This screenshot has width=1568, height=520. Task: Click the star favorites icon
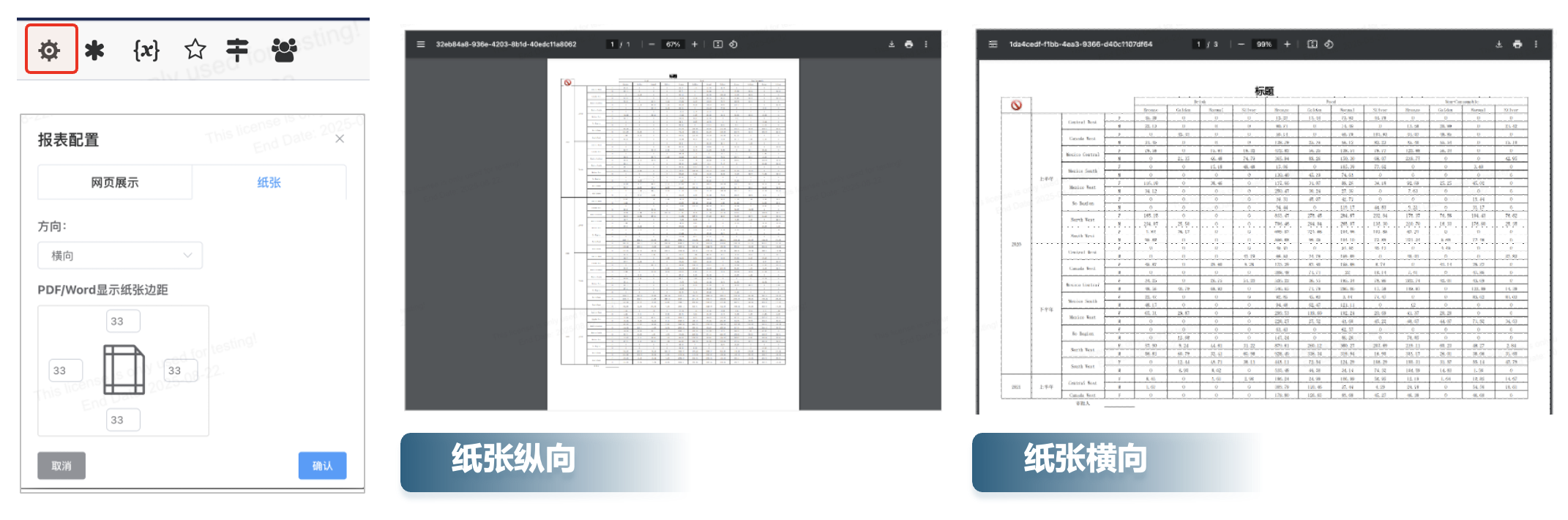tap(195, 50)
